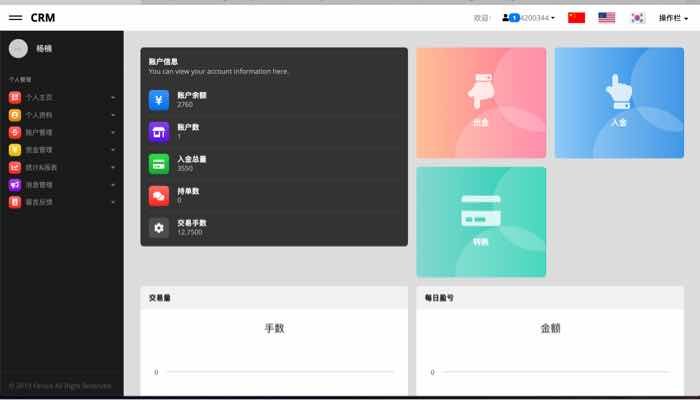
Task: Click the 交易量 chart panel header
Action: (x=274, y=298)
